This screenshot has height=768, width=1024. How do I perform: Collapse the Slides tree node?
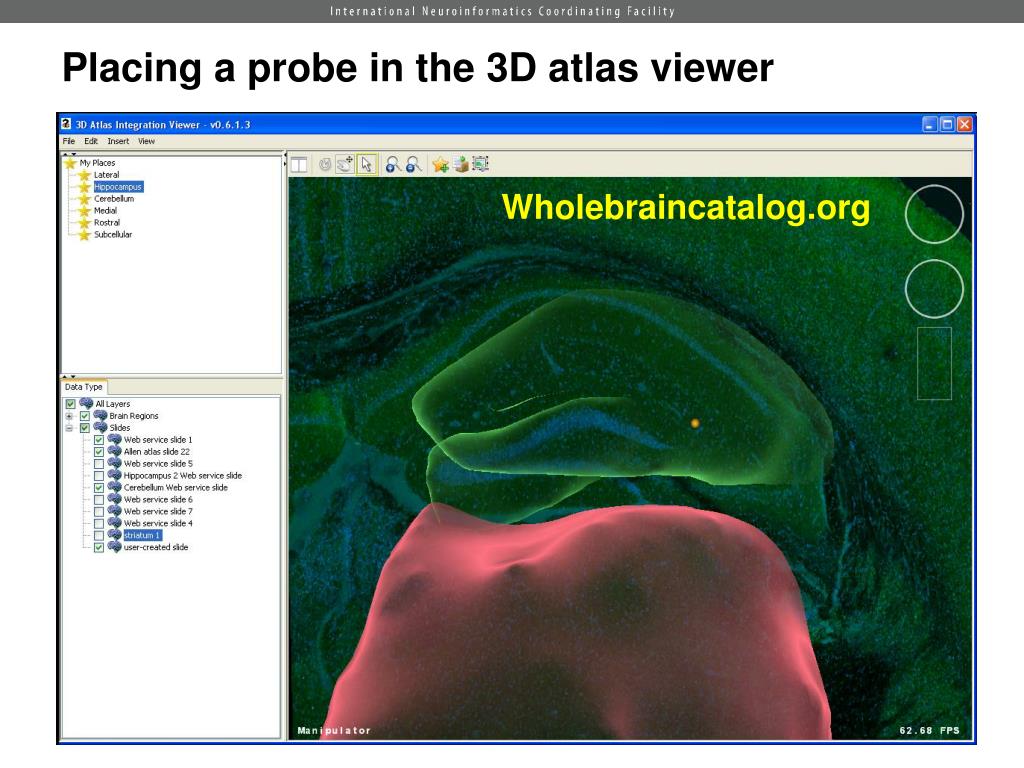69,428
